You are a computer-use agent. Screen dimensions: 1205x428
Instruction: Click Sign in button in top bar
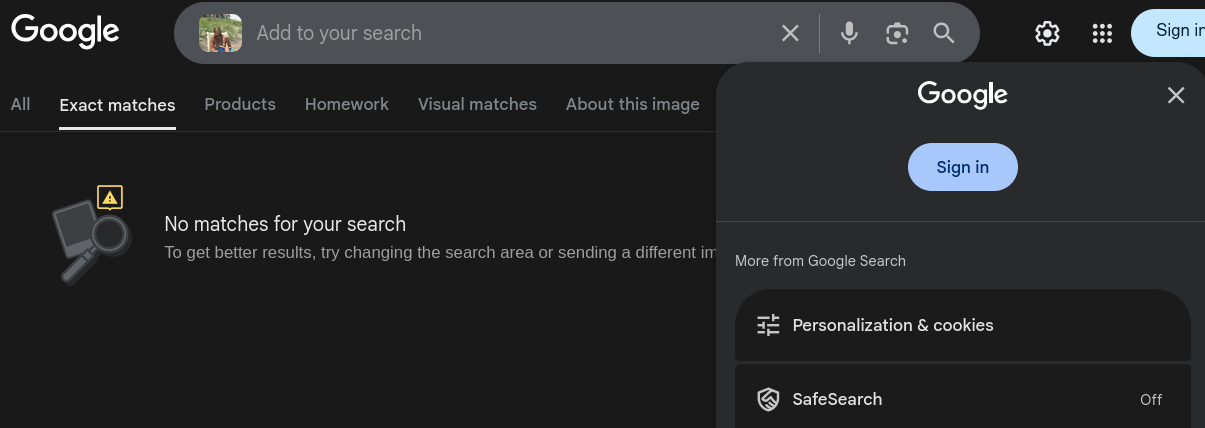1168,32
